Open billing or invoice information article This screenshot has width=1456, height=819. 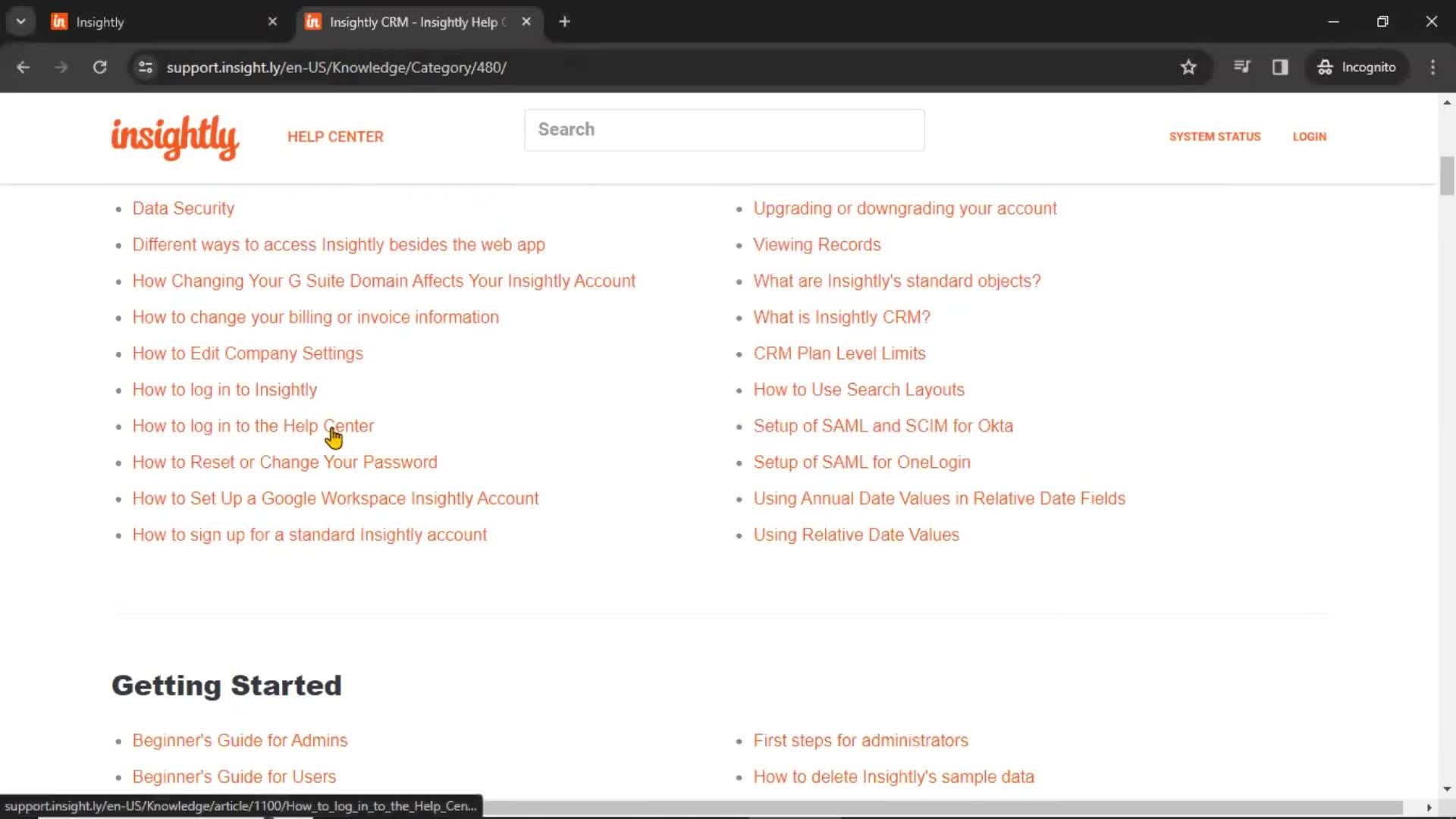315,318
